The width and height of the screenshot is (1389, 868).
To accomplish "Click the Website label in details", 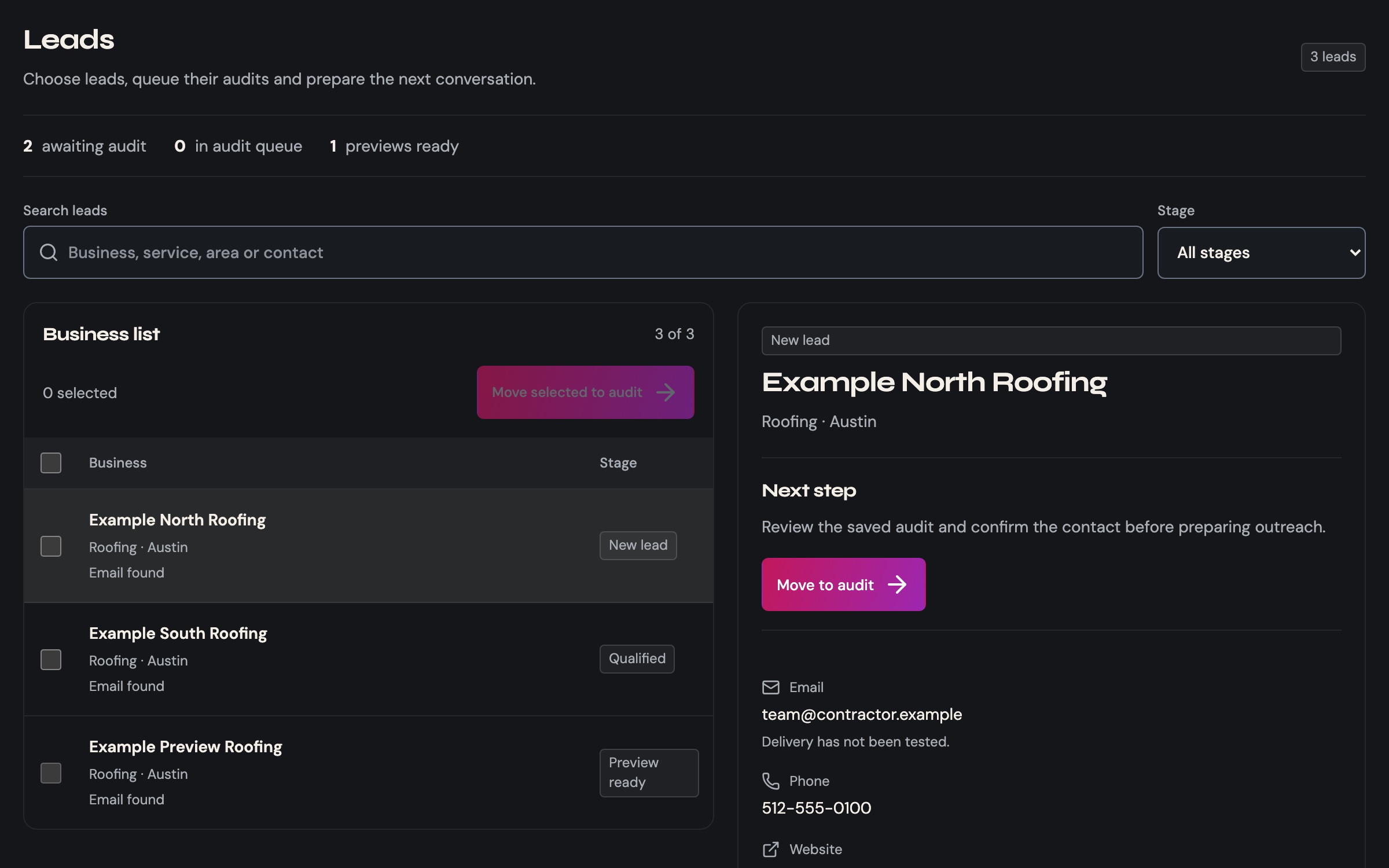I will (815, 849).
